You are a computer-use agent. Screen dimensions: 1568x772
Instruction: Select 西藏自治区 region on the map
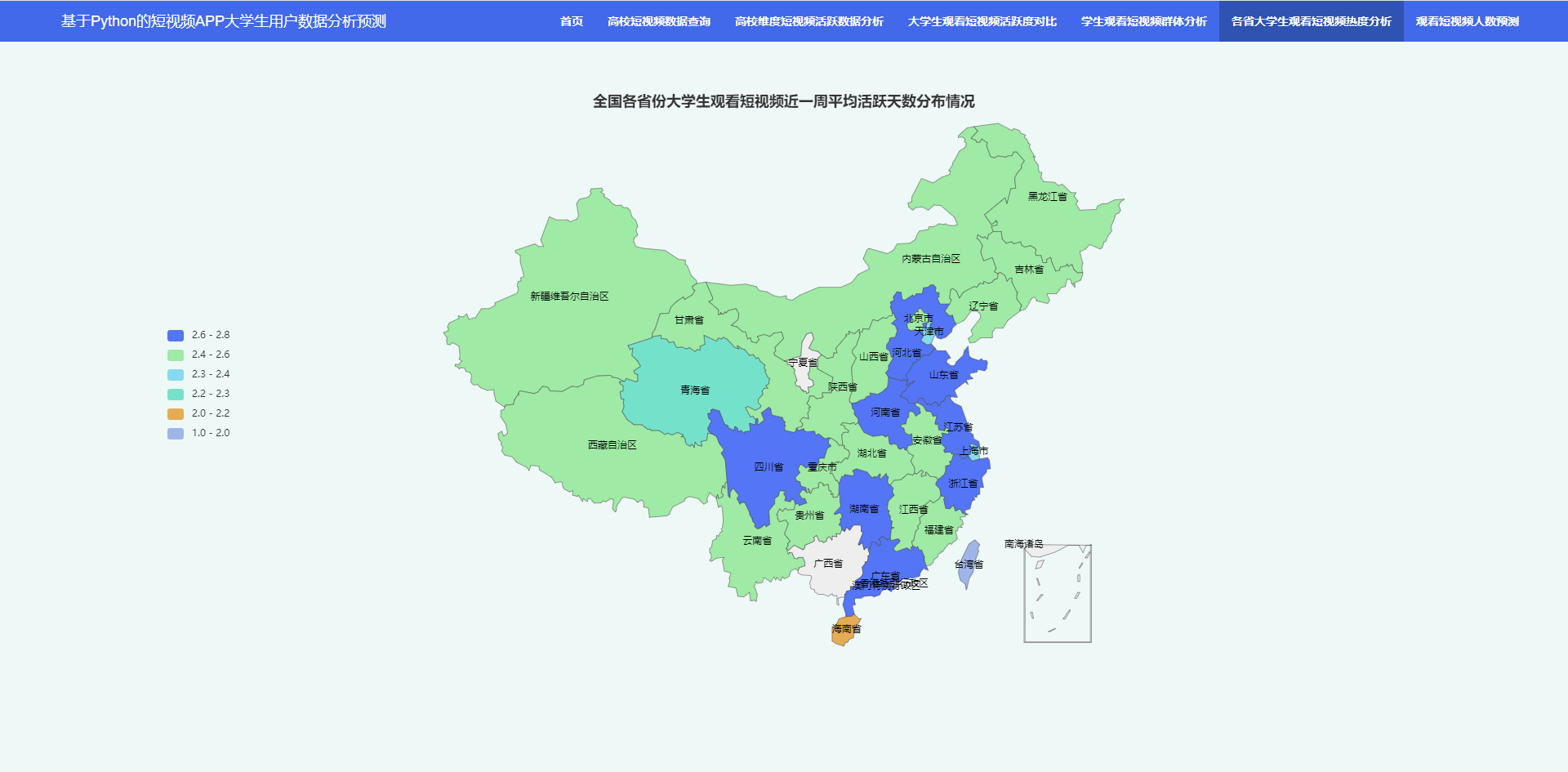(x=612, y=445)
